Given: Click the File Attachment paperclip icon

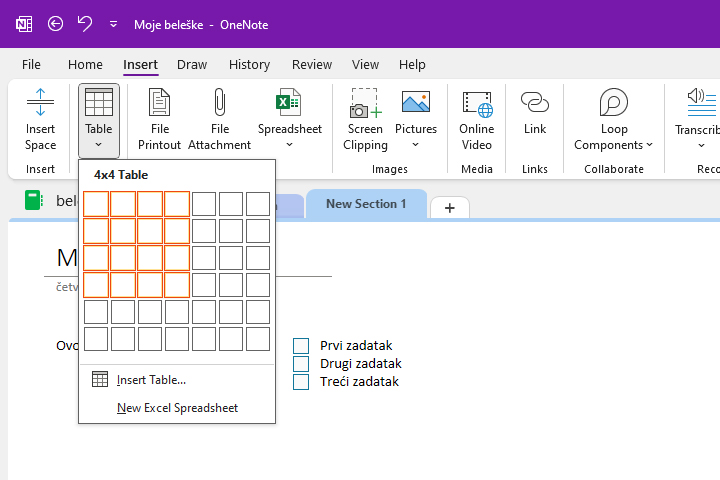Looking at the screenshot, I should point(220,103).
